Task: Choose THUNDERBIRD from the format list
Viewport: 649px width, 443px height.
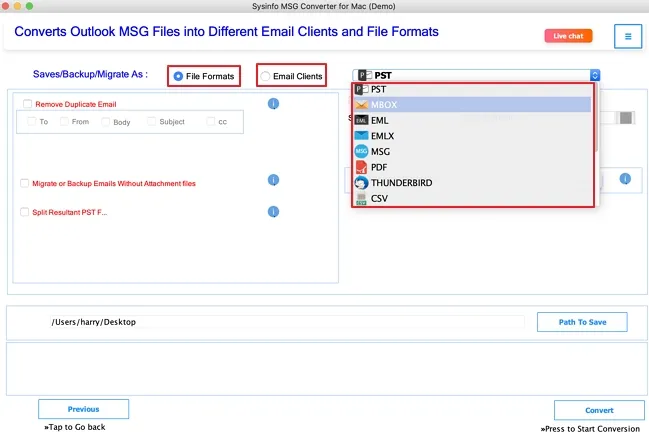Action: tap(472, 183)
